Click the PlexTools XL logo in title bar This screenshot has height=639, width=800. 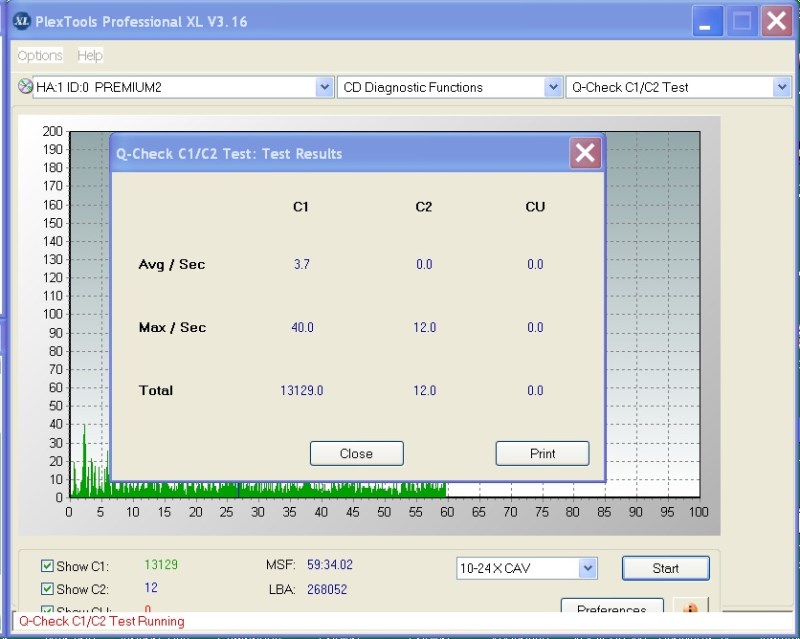(x=21, y=21)
